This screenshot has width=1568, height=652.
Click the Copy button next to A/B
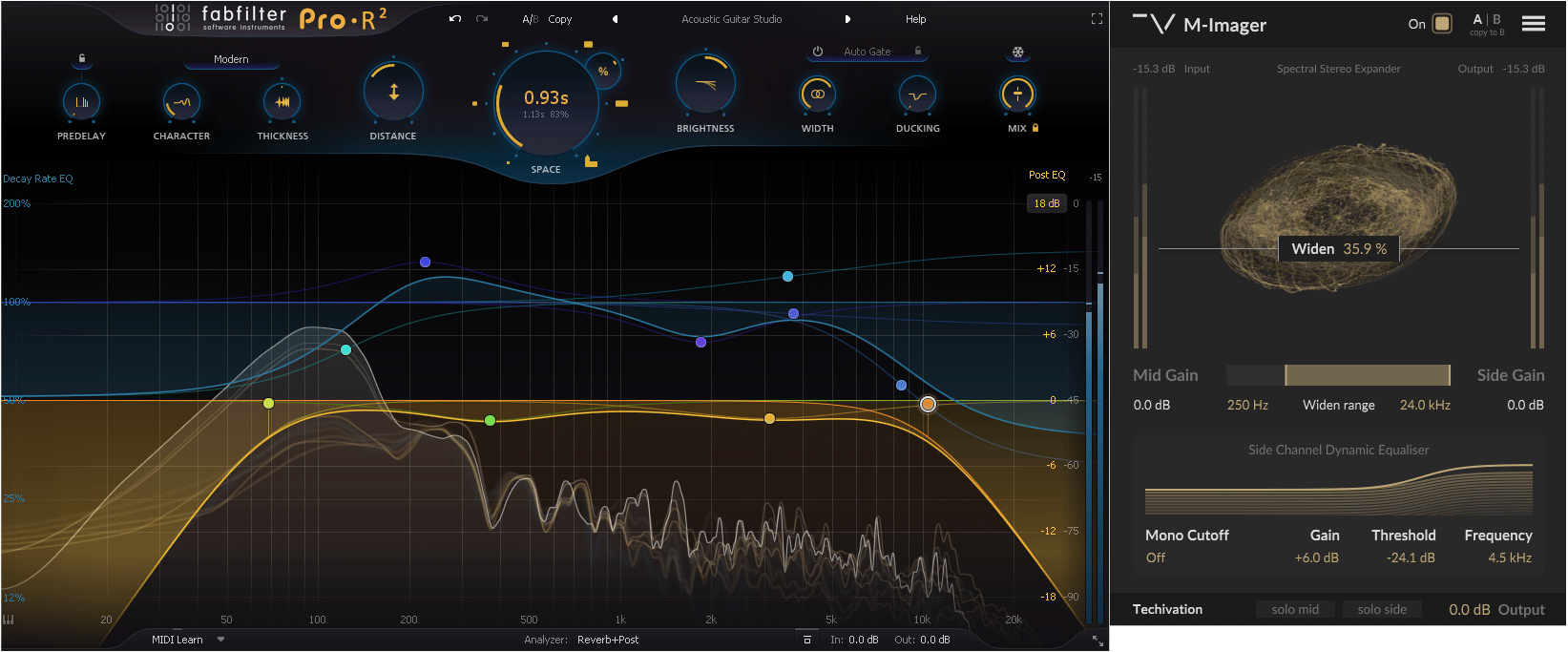pos(560,19)
